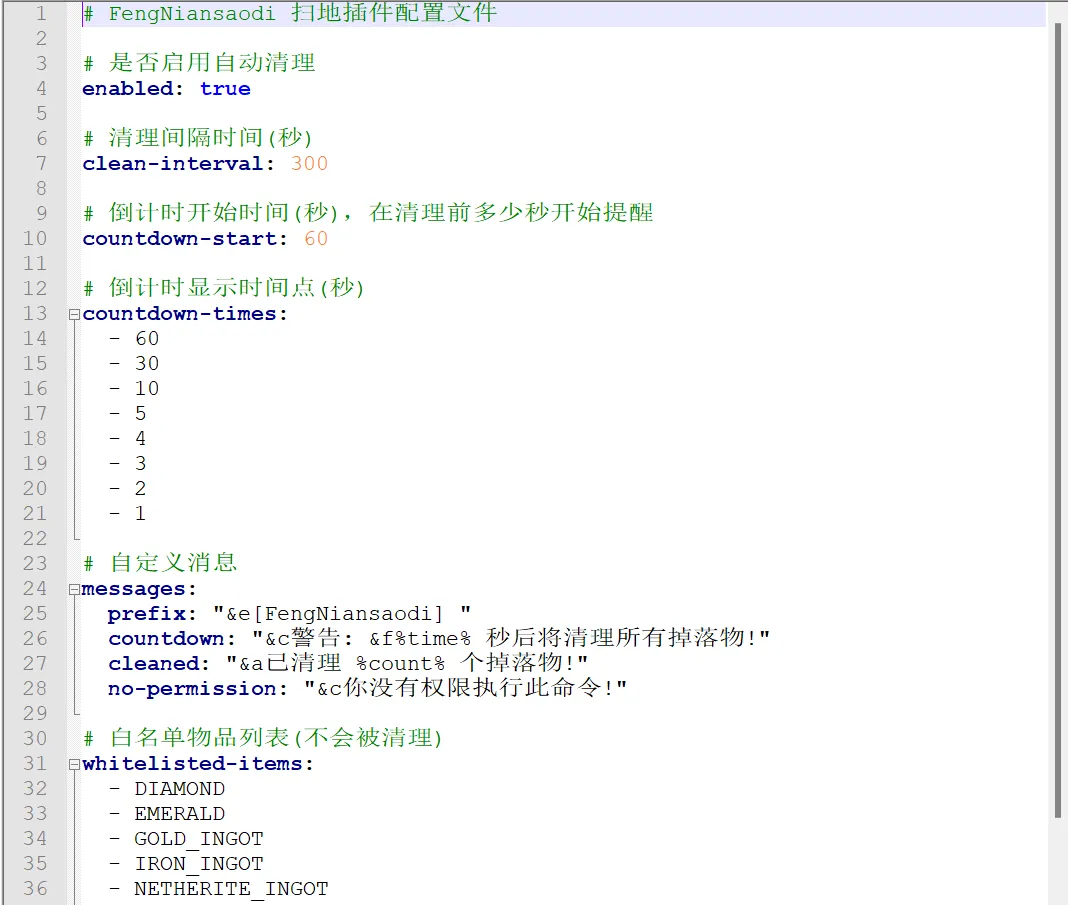Click the IRON_INGOT list entry
The height and width of the screenshot is (905, 1068).
(199, 864)
